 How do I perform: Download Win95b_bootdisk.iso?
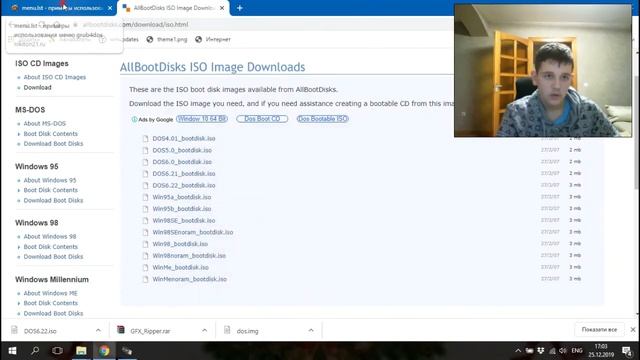pyautogui.click(x=182, y=209)
